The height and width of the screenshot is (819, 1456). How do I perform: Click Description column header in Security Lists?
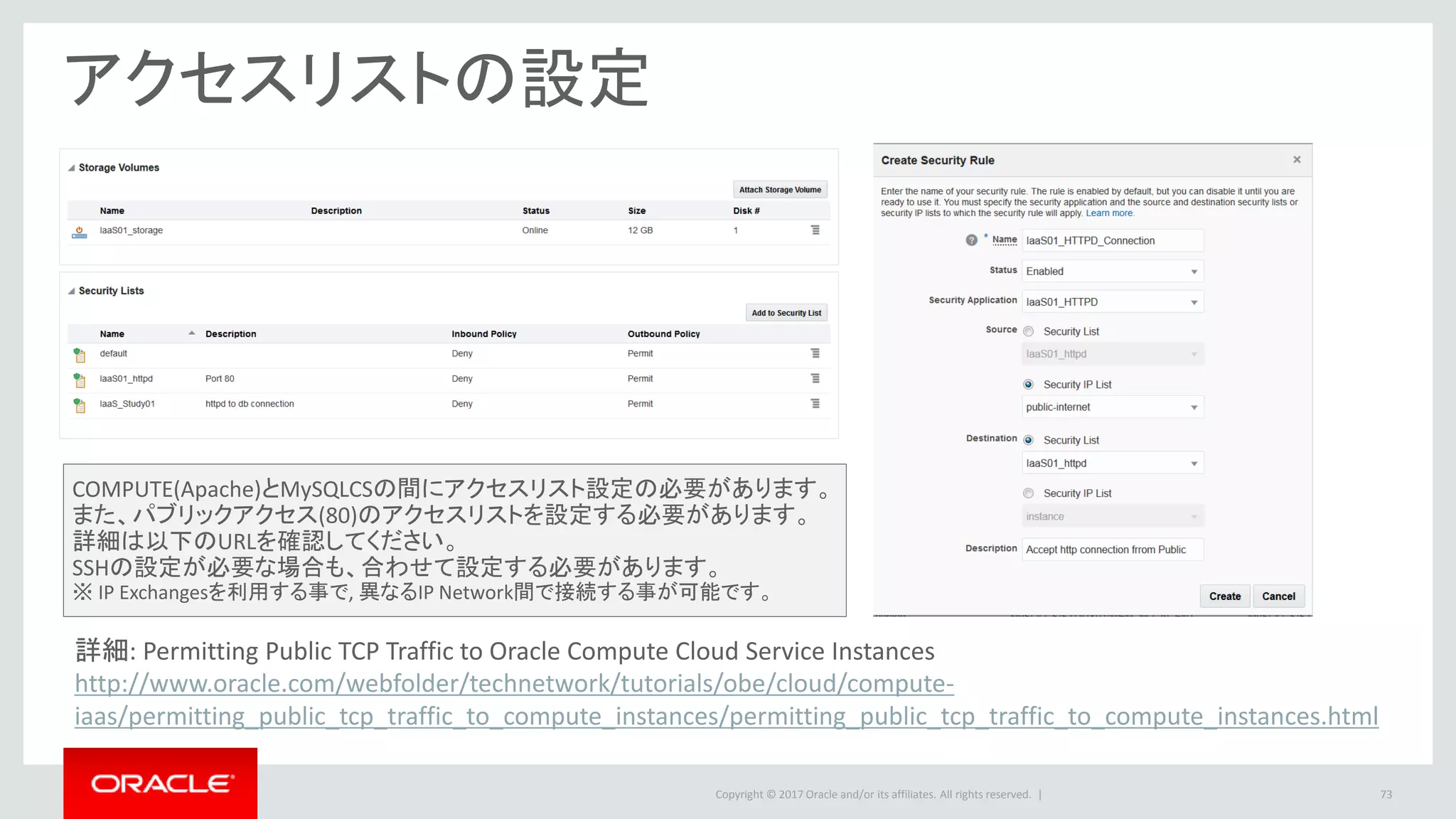231,333
